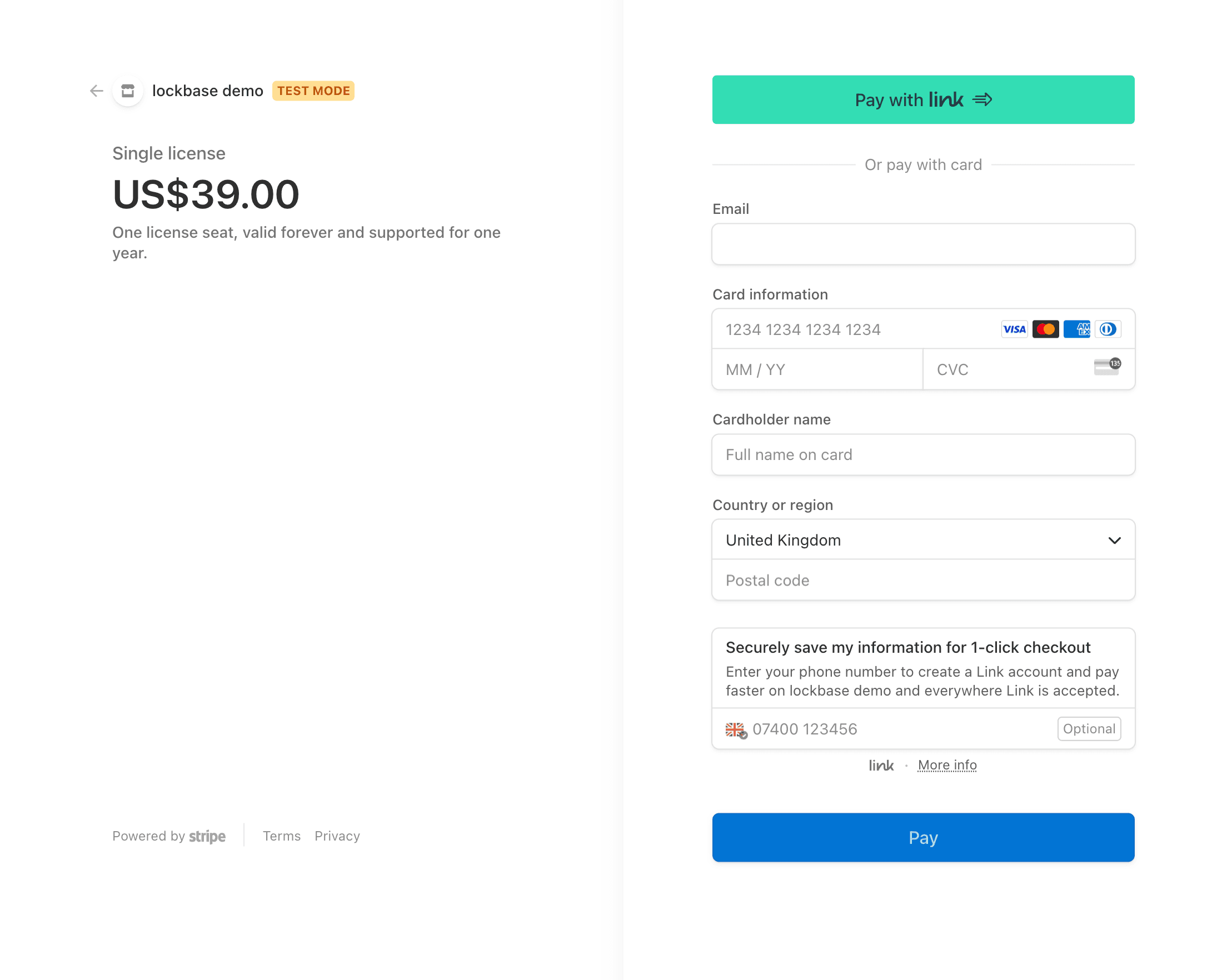Image resolution: width=1227 pixels, height=980 pixels.
Task: Click the Privacy link in footer
Action: 336,834
